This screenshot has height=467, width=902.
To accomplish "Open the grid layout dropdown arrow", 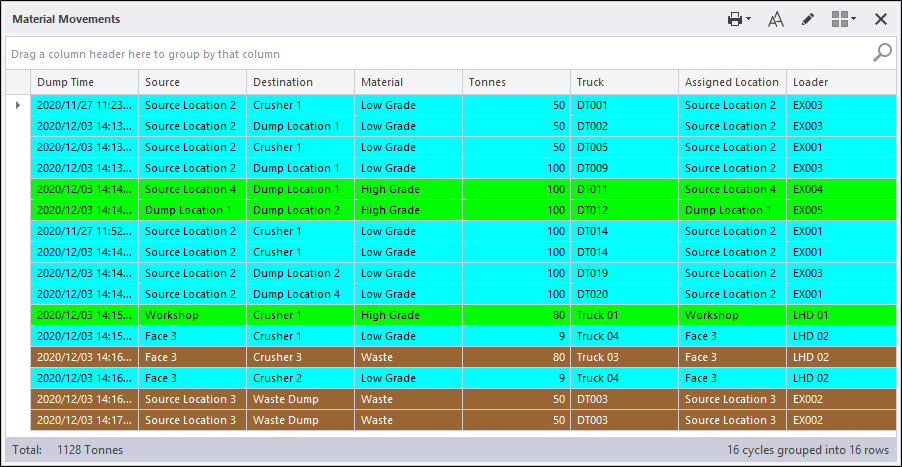I will (854, 19).
